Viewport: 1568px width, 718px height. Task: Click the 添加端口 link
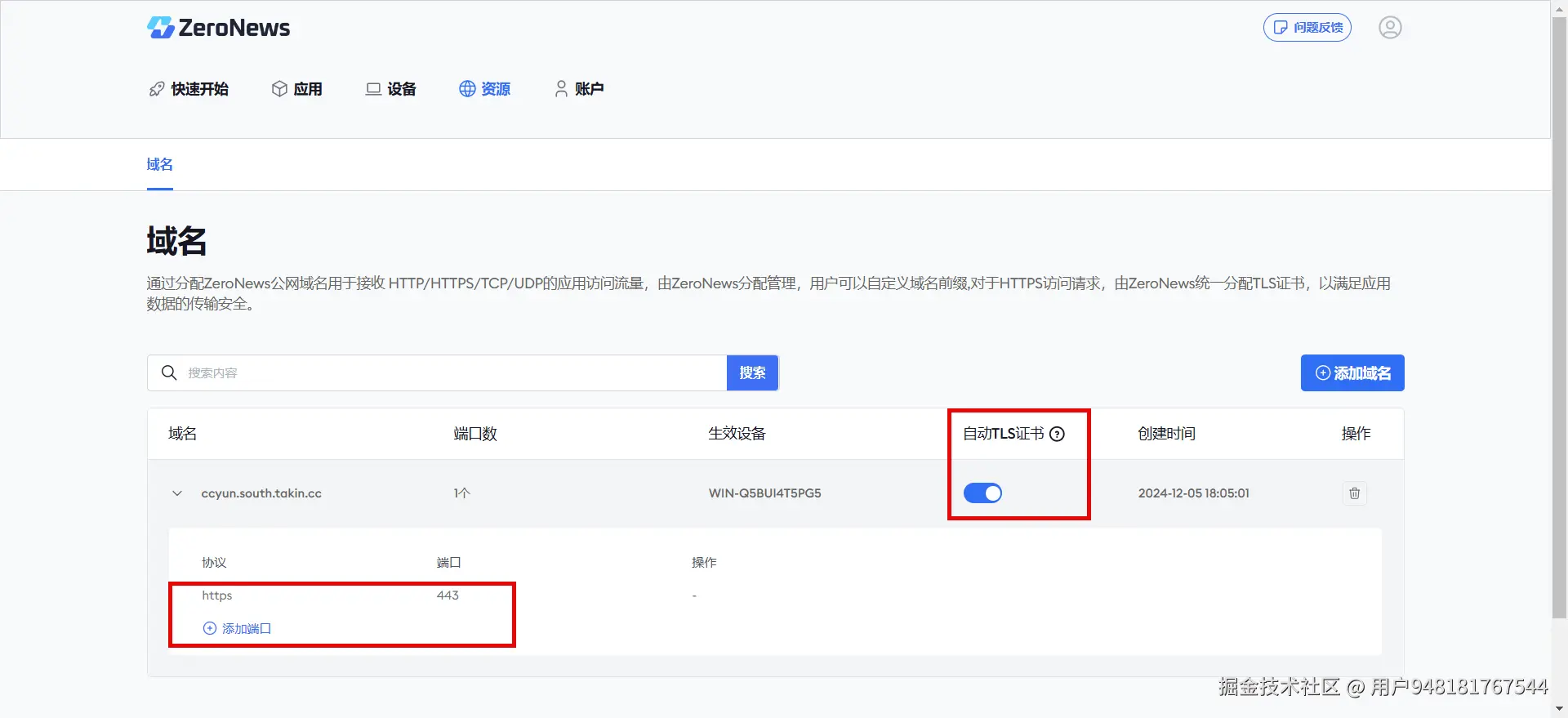pyautogui.click(x=237, y=628)
